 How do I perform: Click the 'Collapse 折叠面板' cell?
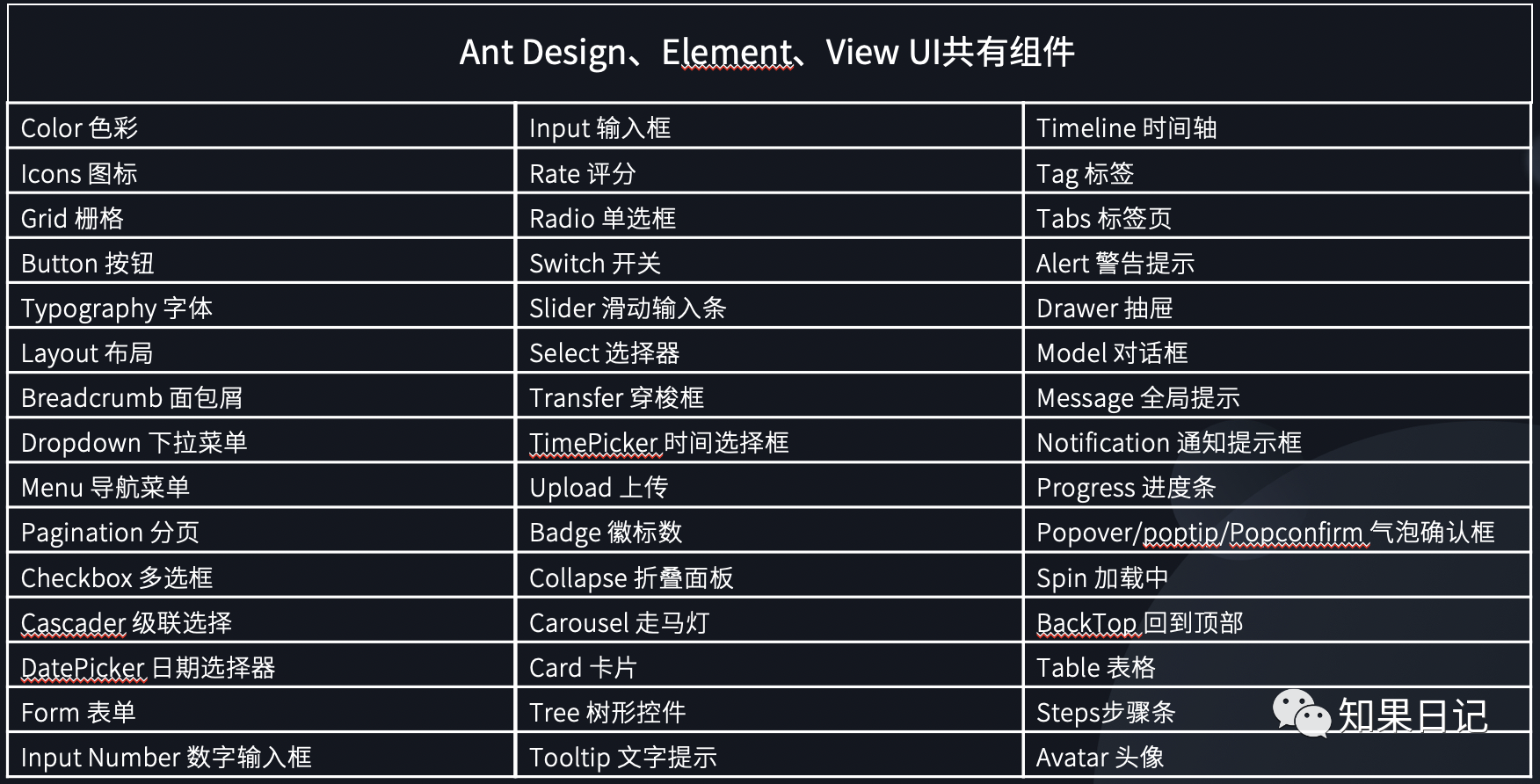770,577
